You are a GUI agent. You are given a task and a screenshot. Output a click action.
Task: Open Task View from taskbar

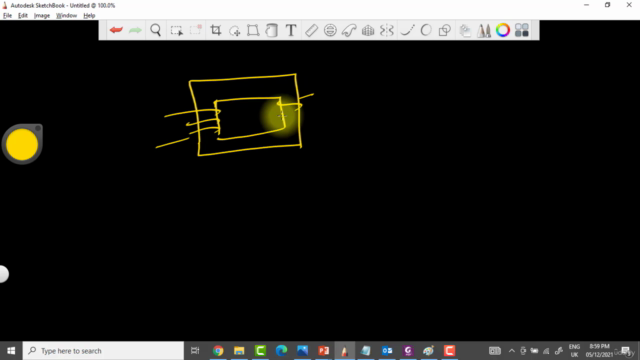[x=195, y=351]
